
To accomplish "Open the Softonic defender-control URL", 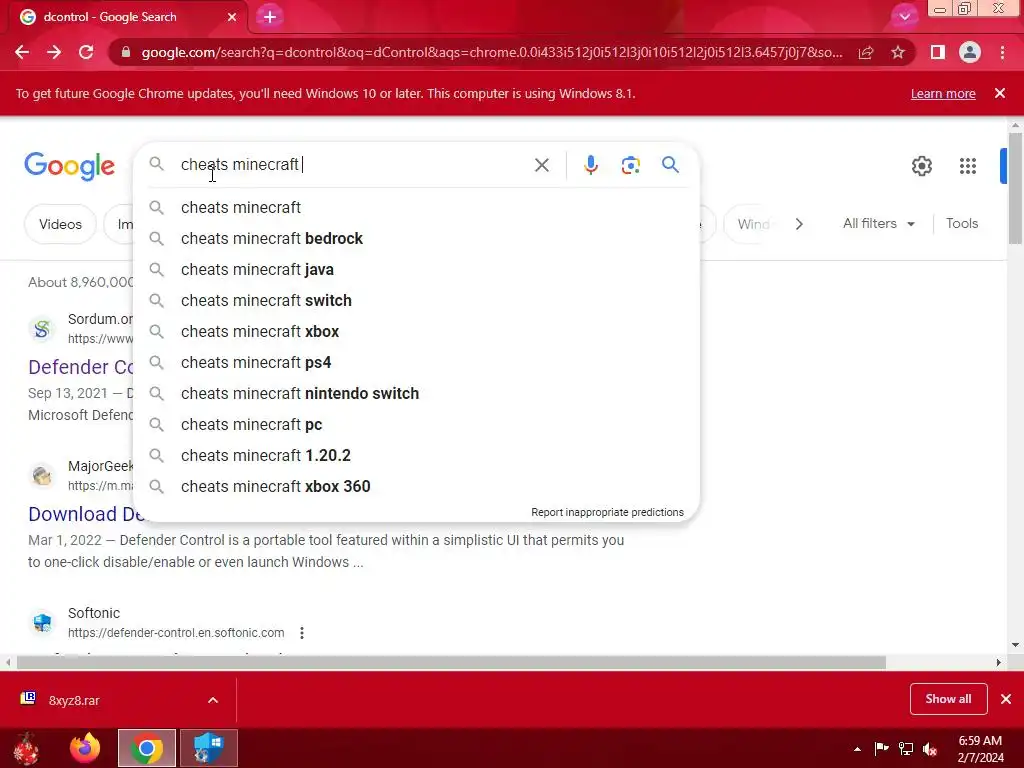I will tap(176, 633).
